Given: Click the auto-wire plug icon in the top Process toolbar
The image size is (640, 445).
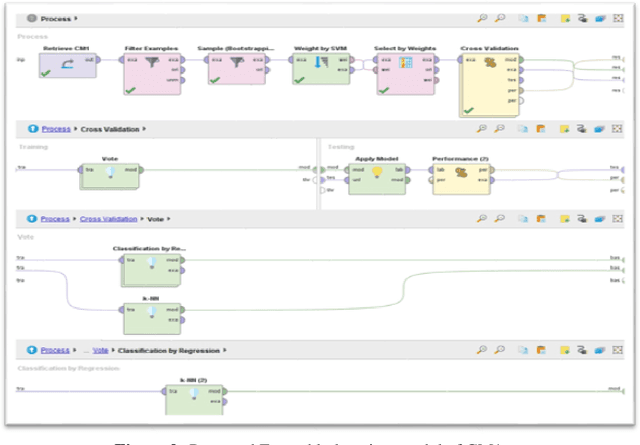Looking at the screenshot, I should (x=582, y=18).
